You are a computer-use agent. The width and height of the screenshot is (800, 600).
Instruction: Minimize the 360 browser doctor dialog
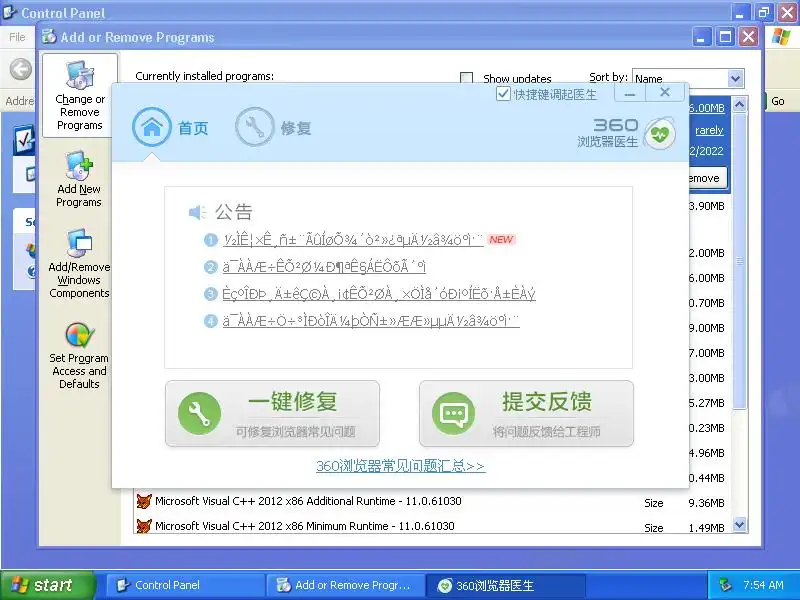click(x=630, y=93)
